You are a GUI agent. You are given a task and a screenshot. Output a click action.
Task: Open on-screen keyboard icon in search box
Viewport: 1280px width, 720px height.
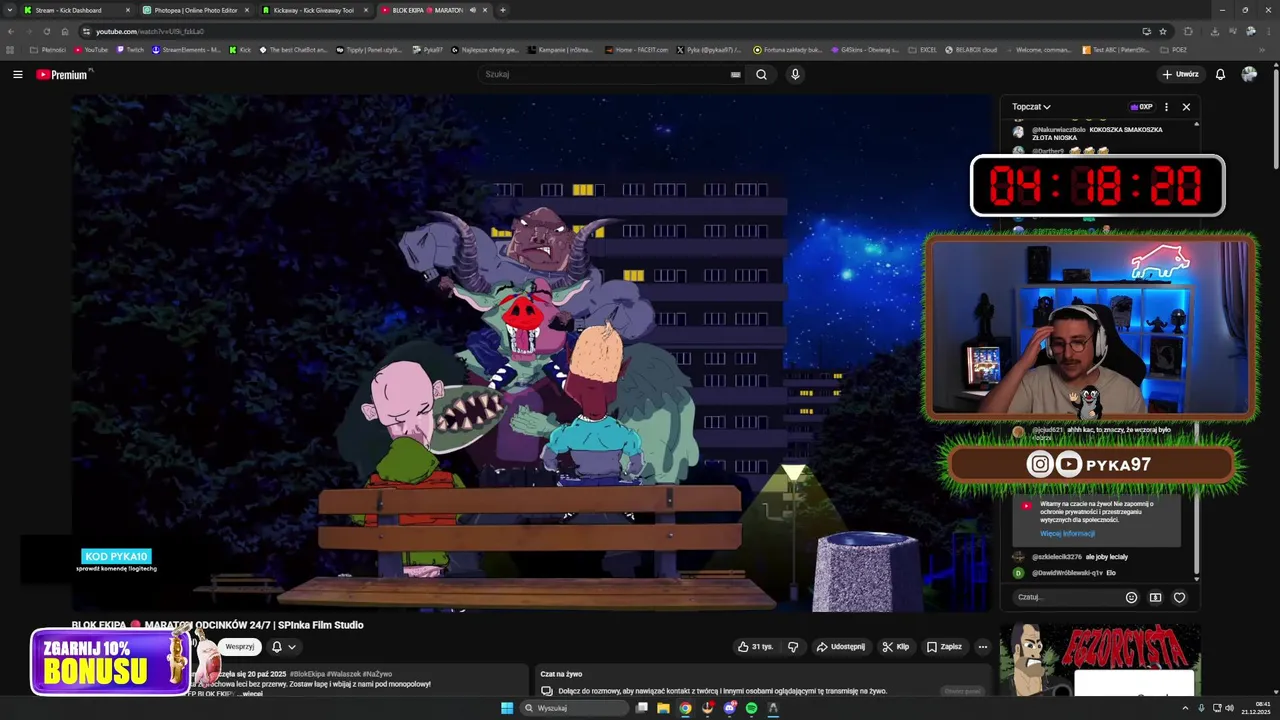point(735,74)
